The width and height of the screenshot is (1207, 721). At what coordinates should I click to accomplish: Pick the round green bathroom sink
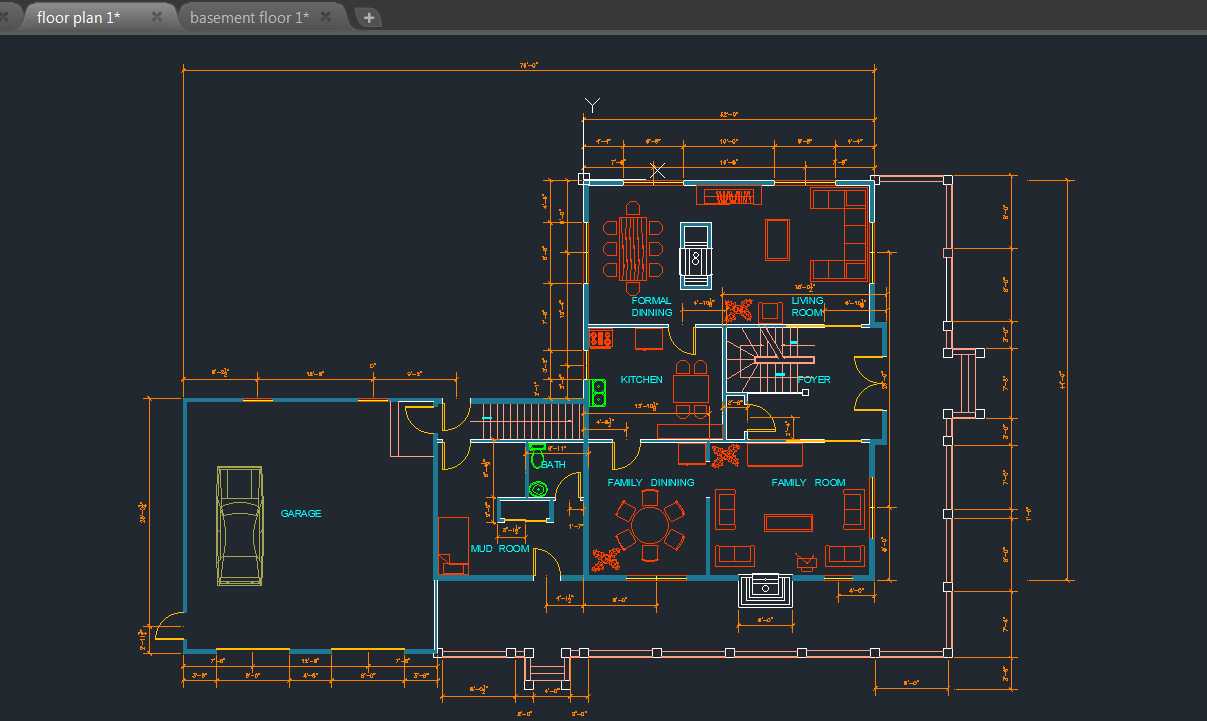[x=539, y=489]
